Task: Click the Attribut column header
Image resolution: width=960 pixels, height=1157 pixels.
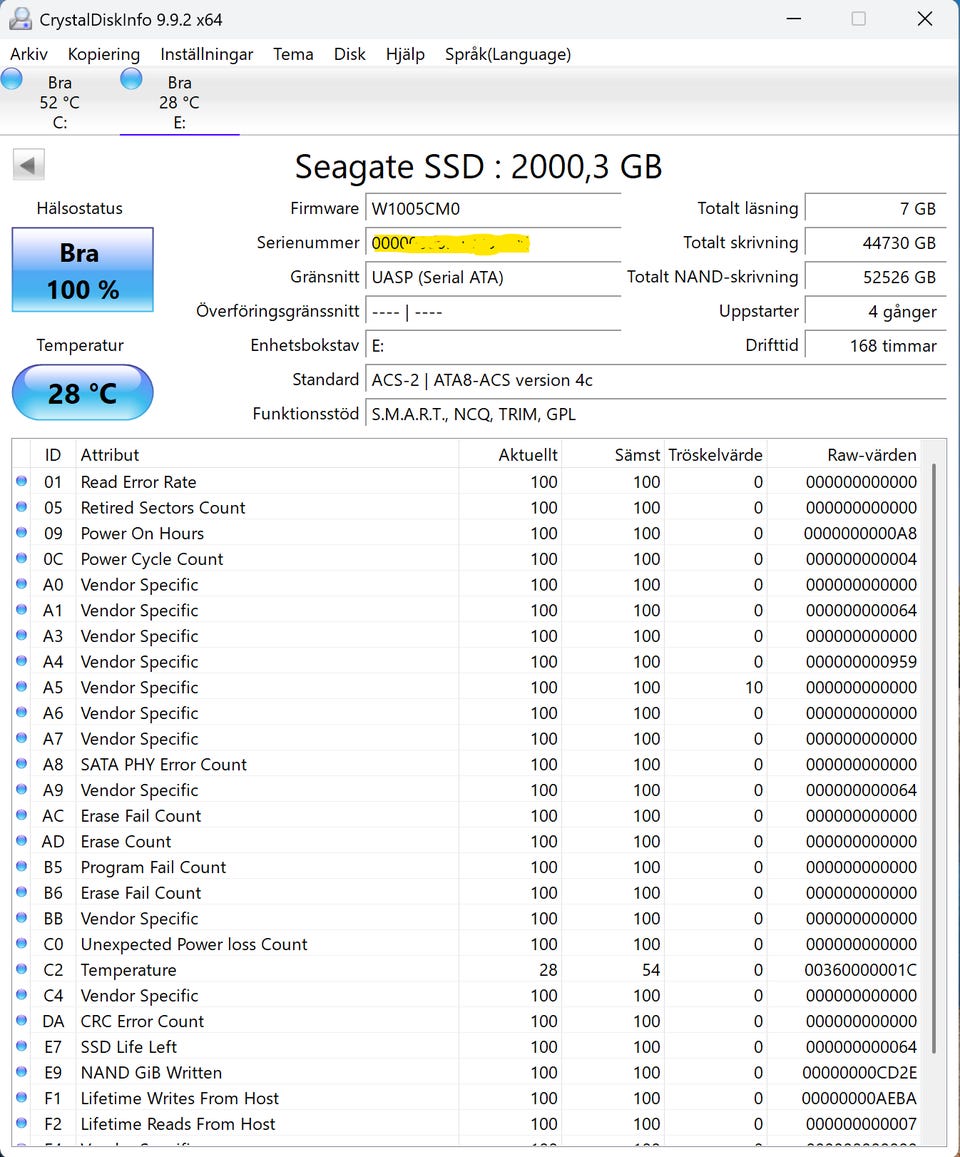Action: coord(267,455)
